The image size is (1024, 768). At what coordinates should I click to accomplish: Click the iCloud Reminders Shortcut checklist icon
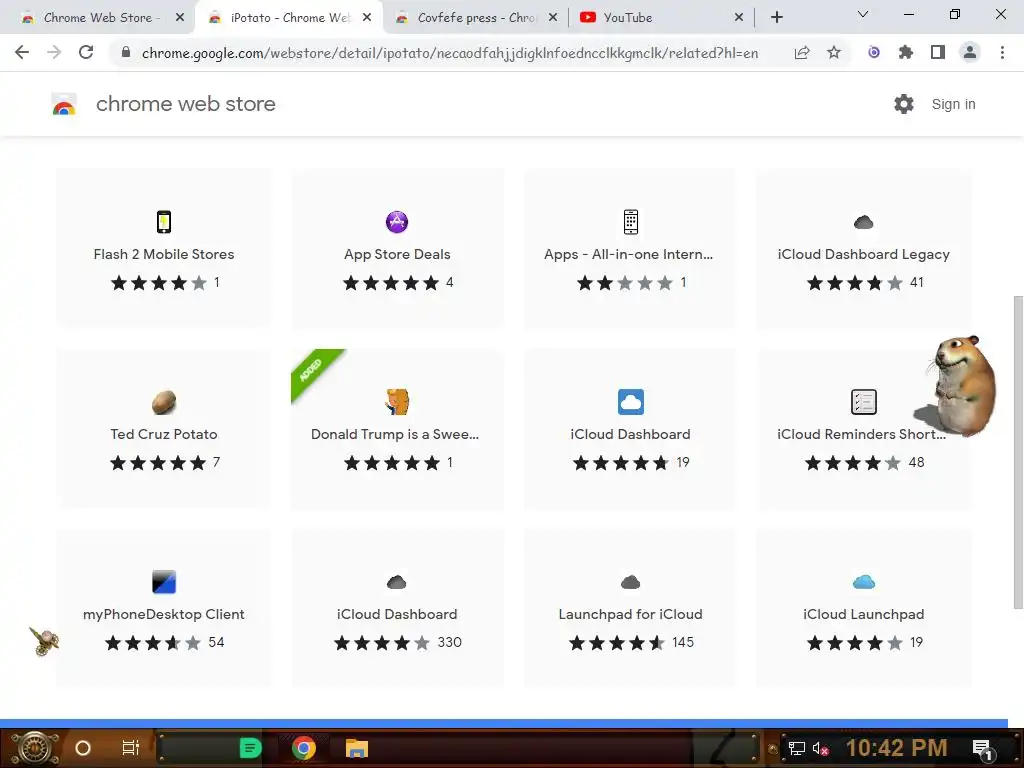[x=863, y=402]
